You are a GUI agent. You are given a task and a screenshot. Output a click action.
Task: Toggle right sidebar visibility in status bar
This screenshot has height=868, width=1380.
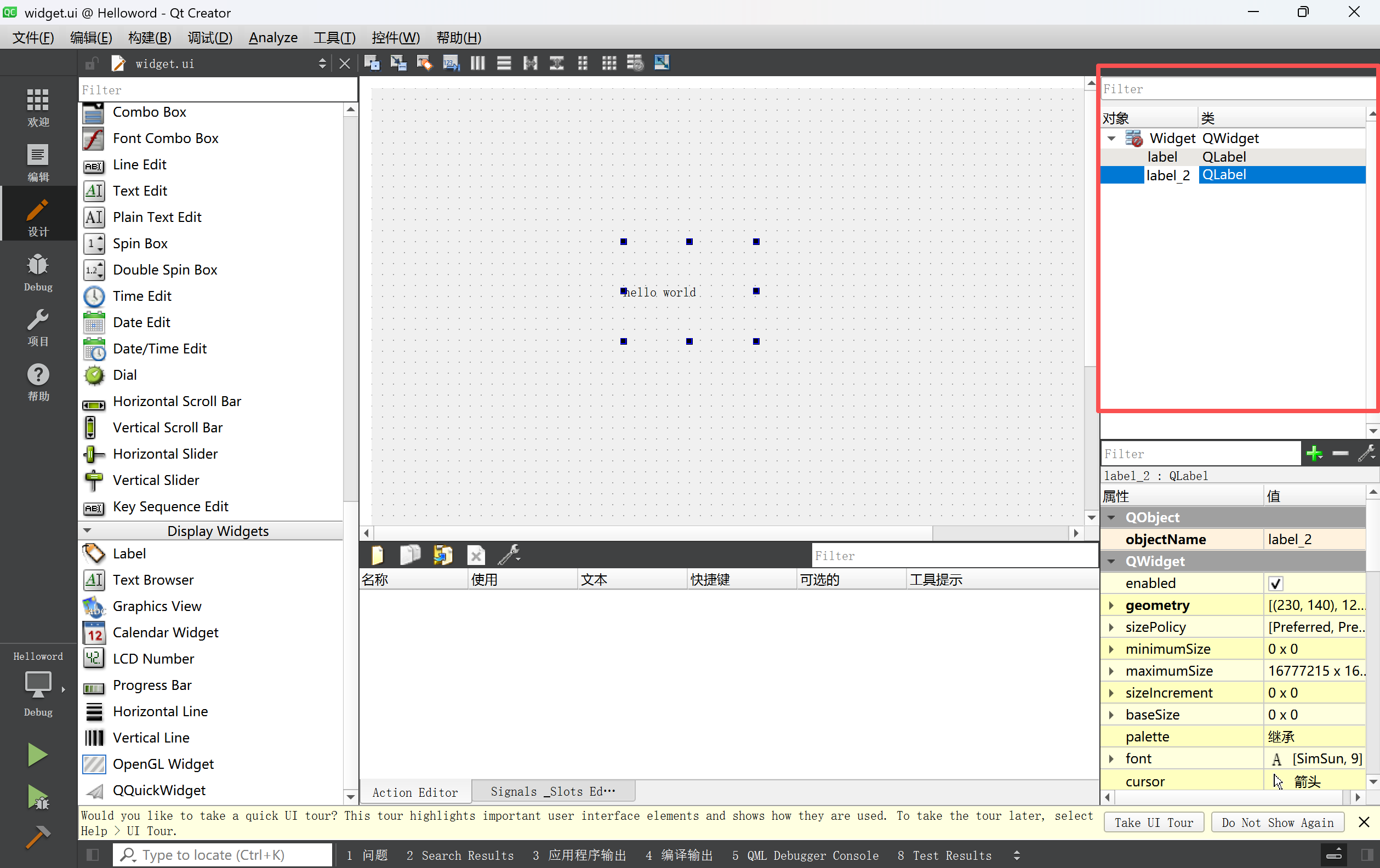(x=1367, y=855)
